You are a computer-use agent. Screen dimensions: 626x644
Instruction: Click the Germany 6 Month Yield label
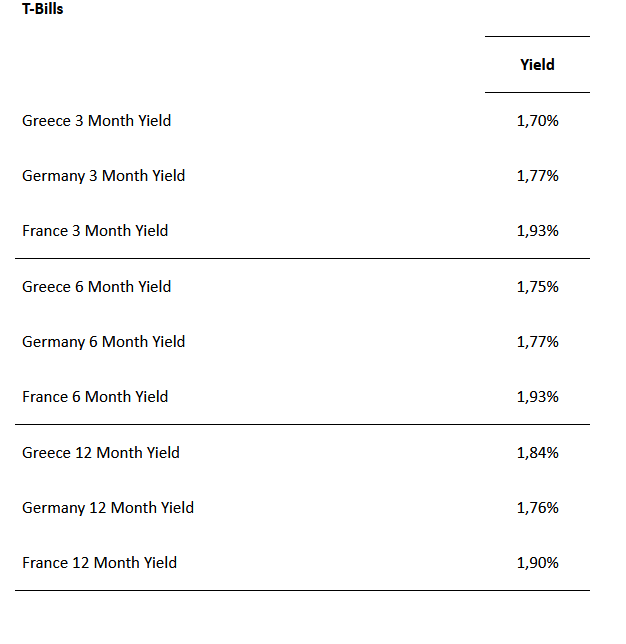click(104, 342)
